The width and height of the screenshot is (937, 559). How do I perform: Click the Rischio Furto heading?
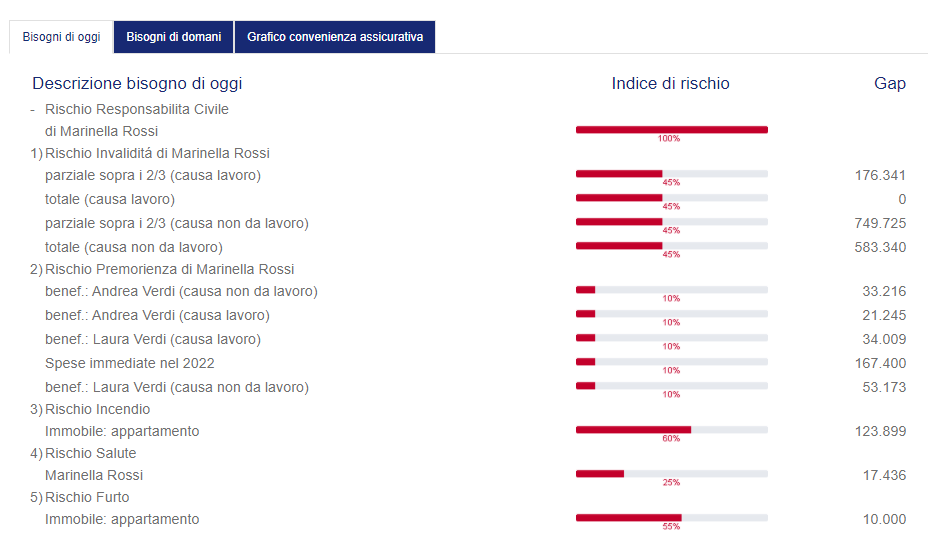87,497
